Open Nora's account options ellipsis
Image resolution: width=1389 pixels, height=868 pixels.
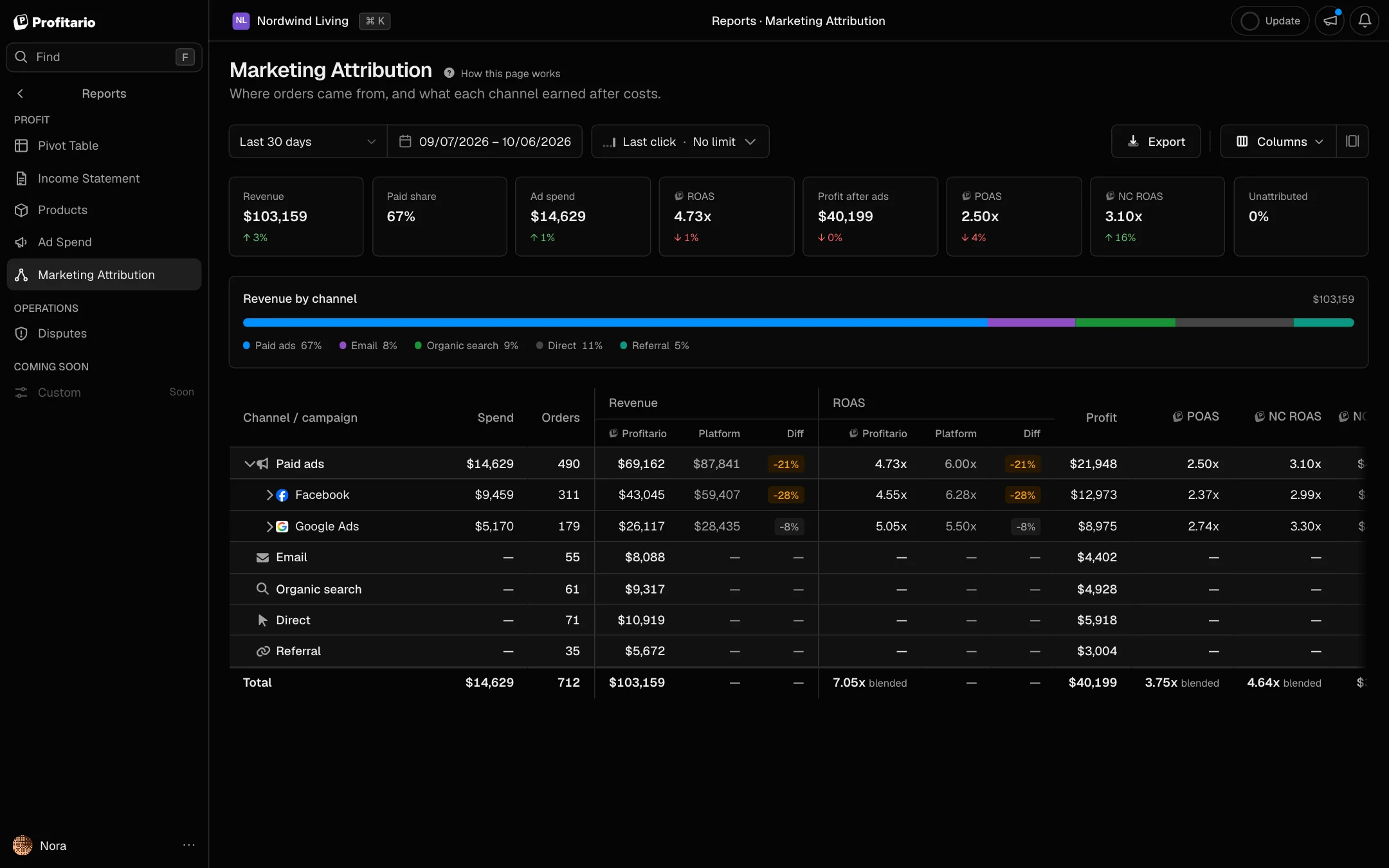click(x=188, y=845)
